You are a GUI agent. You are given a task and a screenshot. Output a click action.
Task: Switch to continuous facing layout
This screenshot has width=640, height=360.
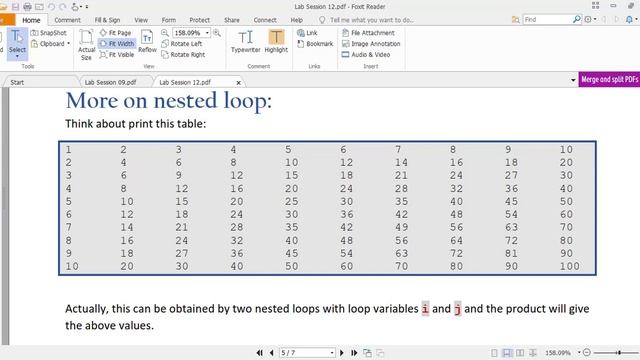tap(533, 353)
